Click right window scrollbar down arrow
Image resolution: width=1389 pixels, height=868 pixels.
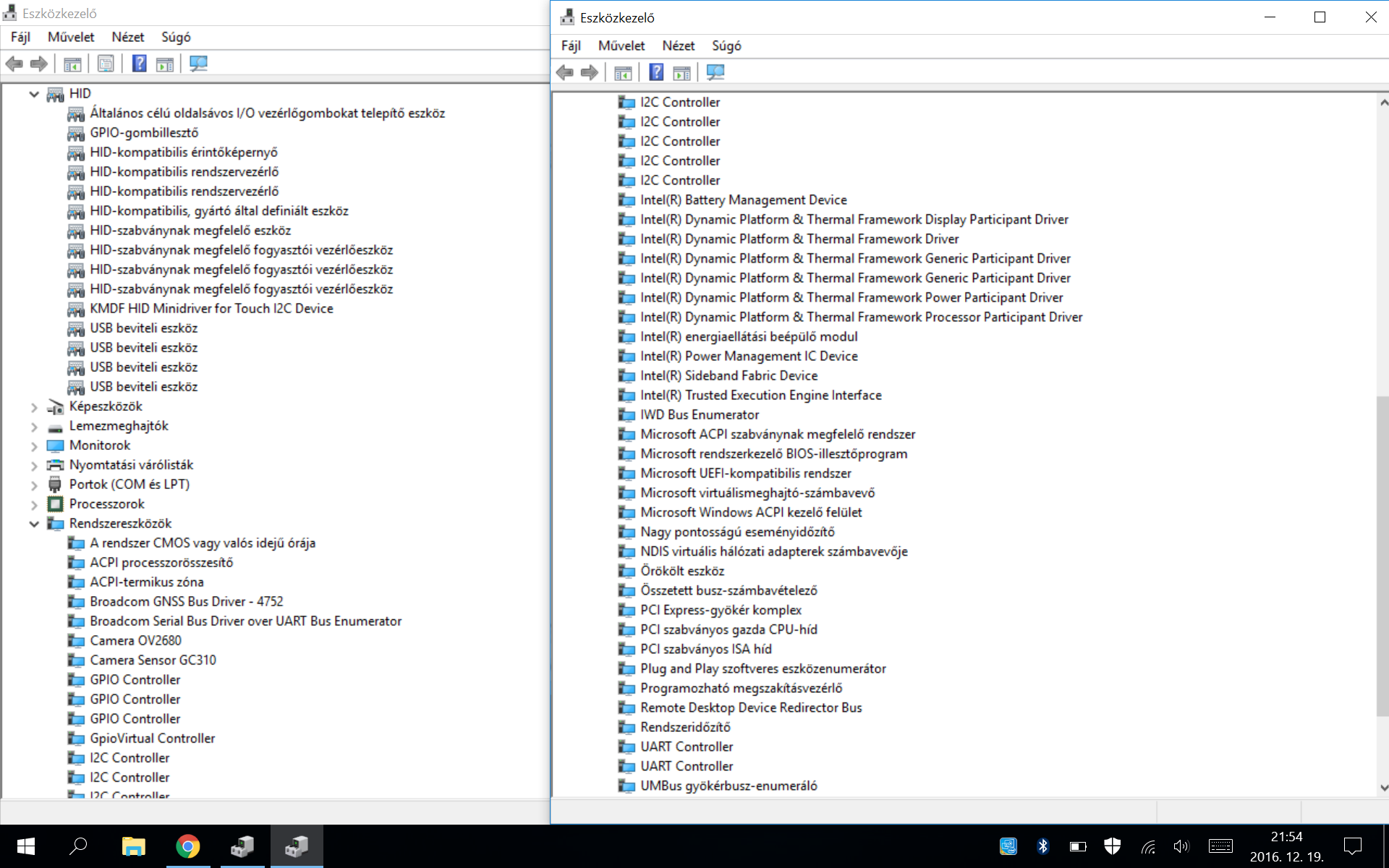1382,788
